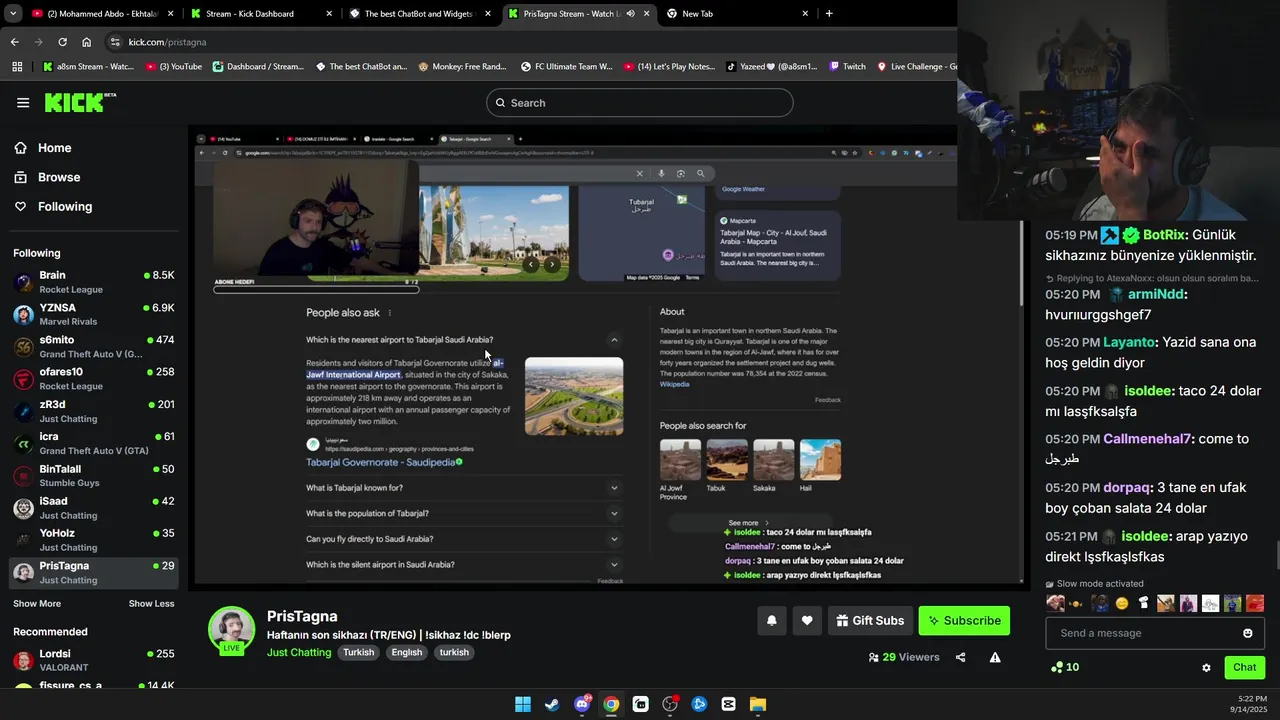Switch to best ChatBot and Widgets tab

(x=418, y=13)
